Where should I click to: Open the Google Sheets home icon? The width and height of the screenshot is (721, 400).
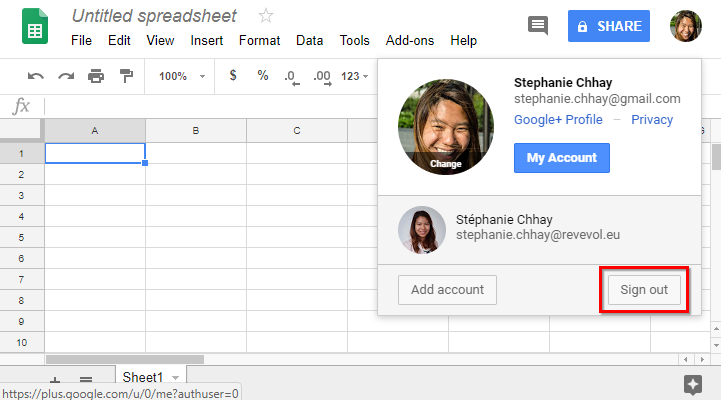click(x=35, y=26)
